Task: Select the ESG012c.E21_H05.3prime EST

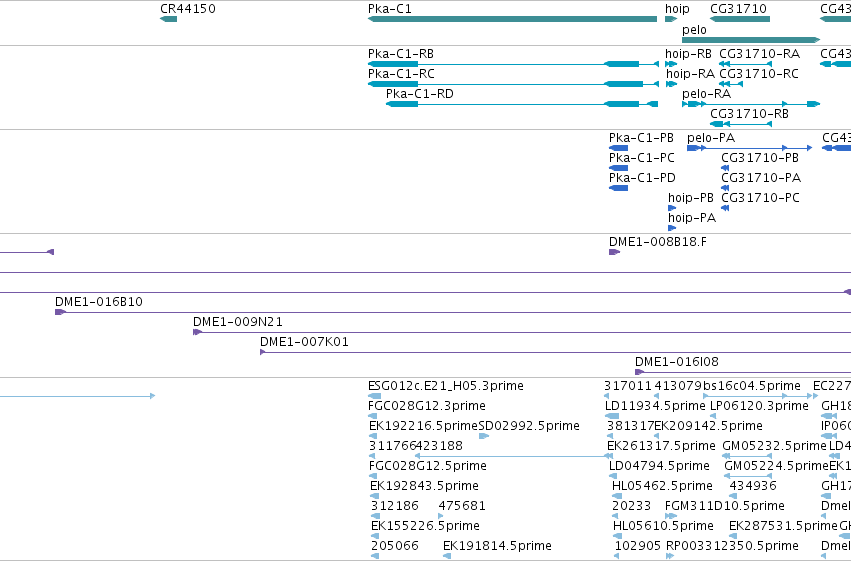Action: click(374, 396)
